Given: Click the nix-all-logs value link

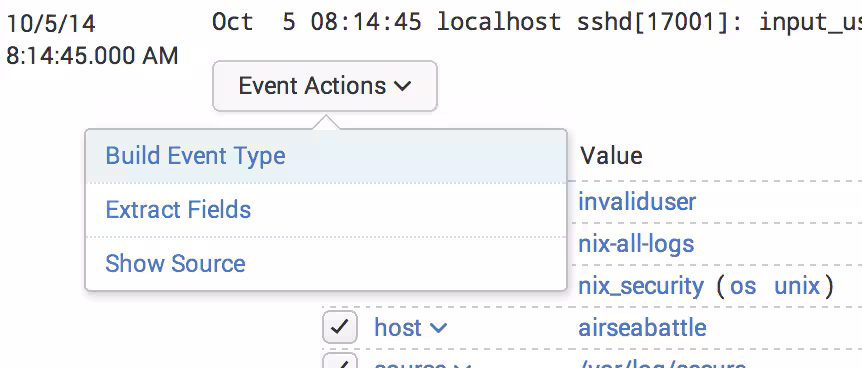Looking at the screenshot, I should pos(636,244).
